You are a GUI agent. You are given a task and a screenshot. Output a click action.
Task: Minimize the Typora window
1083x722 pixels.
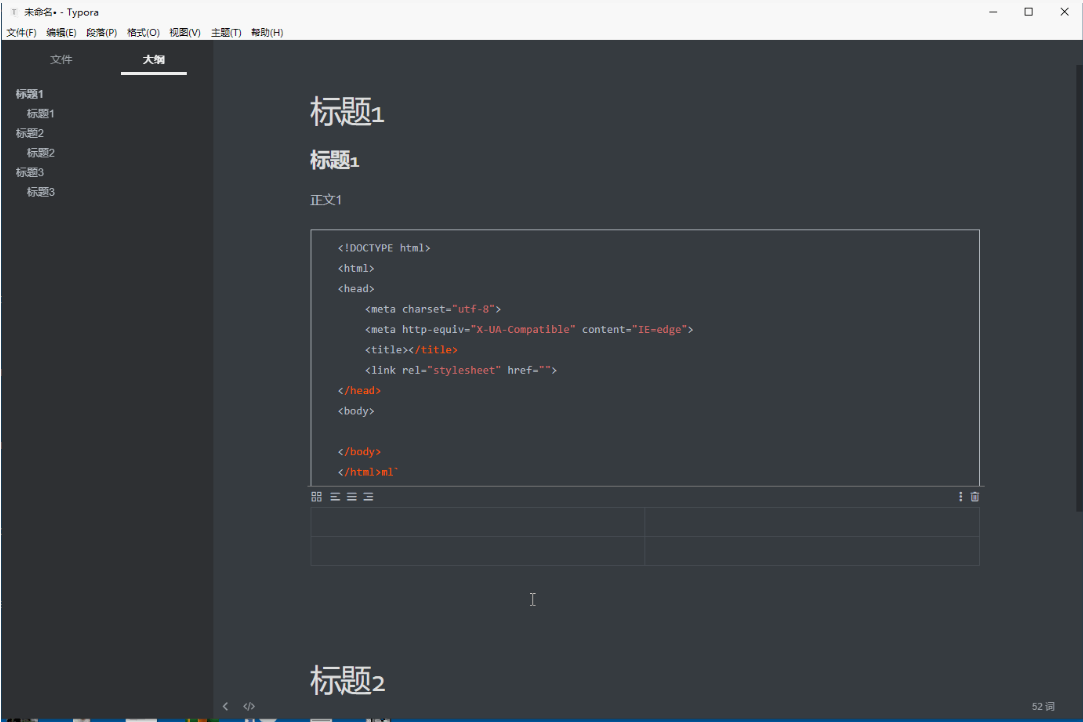pyautogui.click(x=993, y=12)
